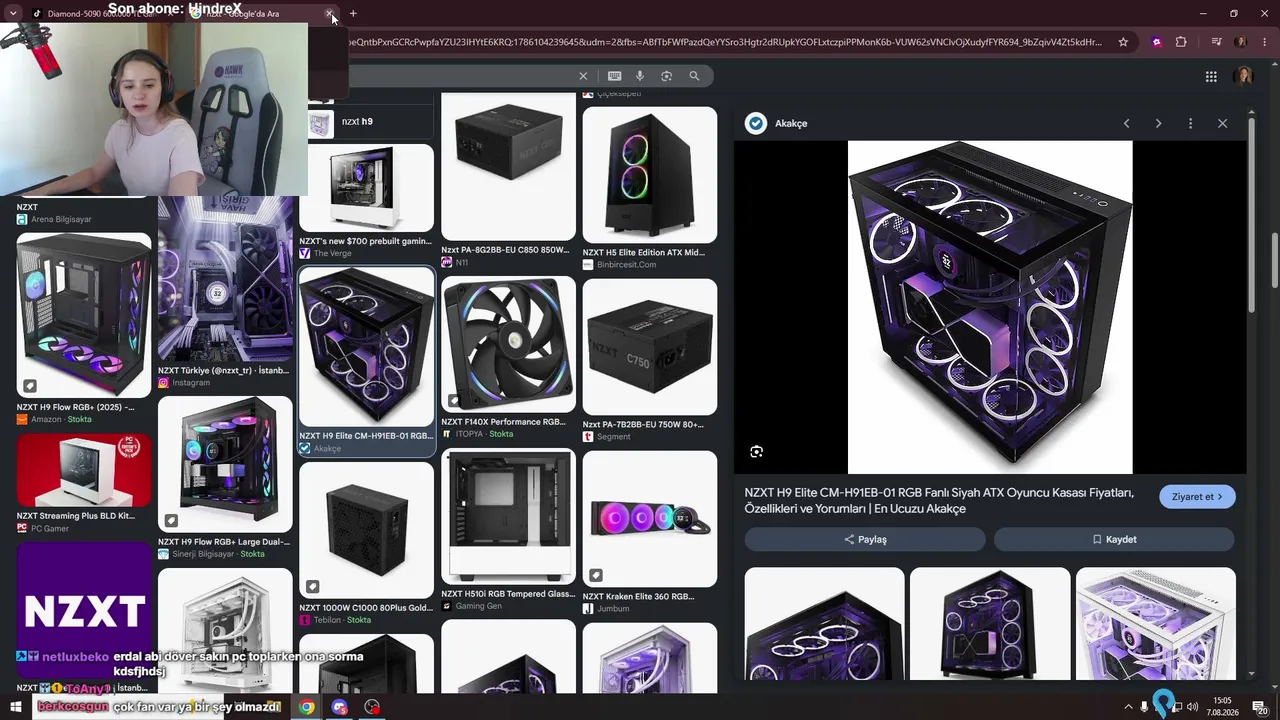Select the NZXT H9 Elite Akakçe grid thumbnail
The image size is (1280, 720).
pyautogui.click(x=366, y=347)
